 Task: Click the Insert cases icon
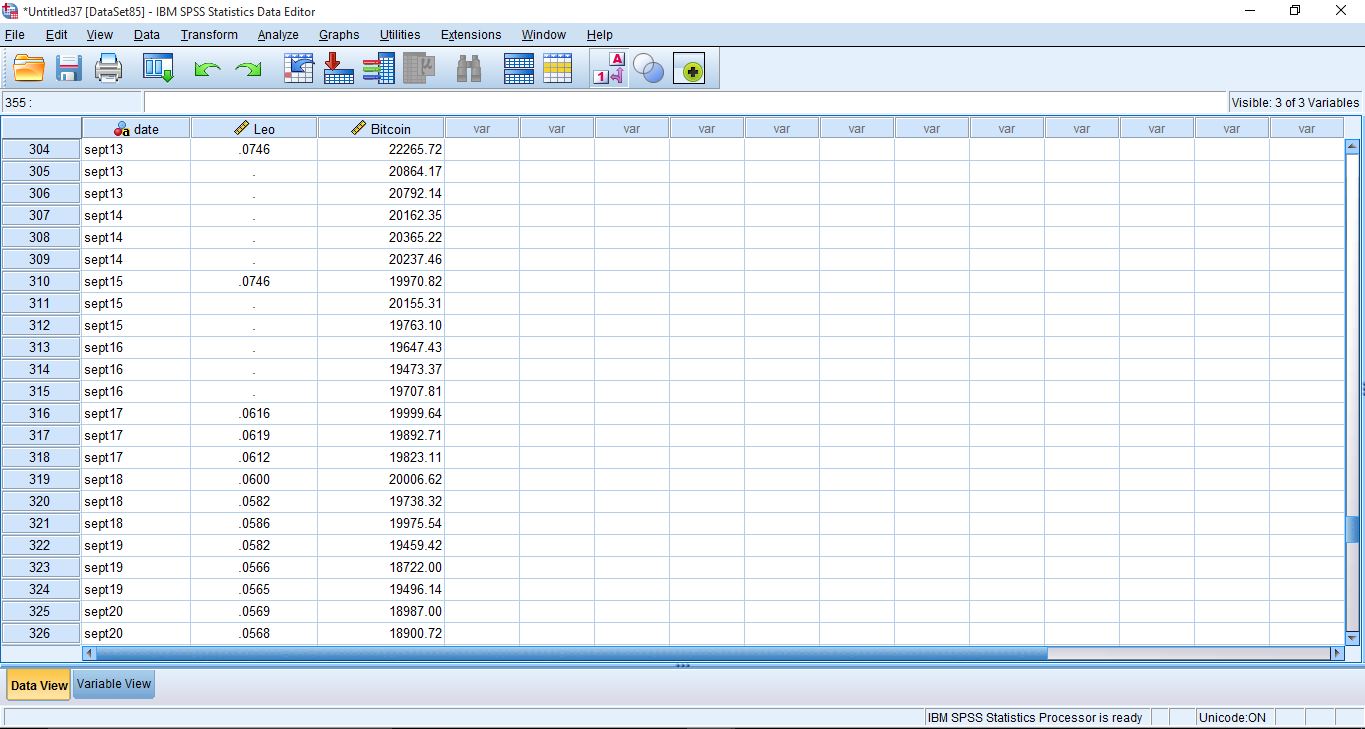519,68
